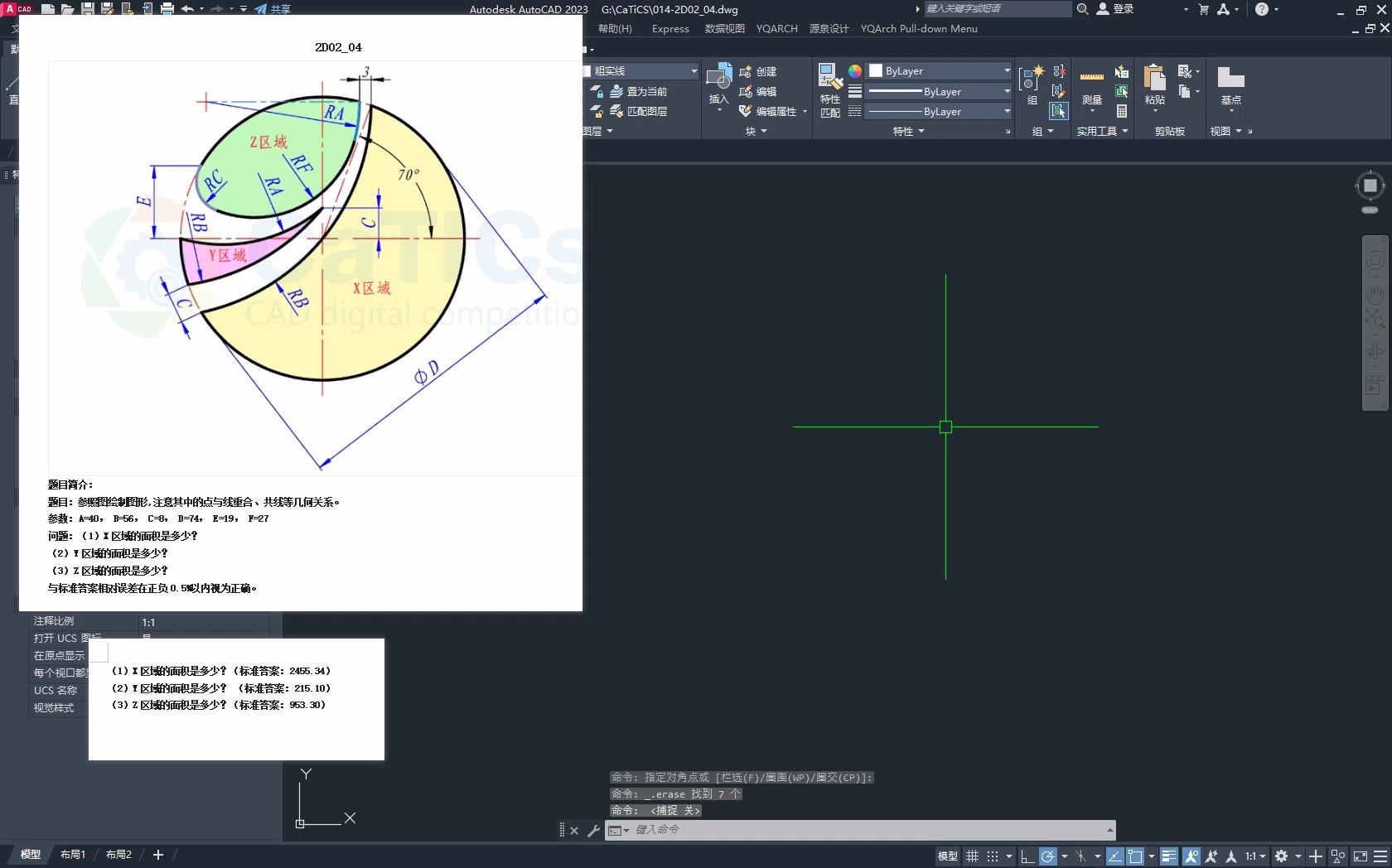The width and height of the screenshot is (1392, 868).
Task: Open the quick calculator icon in utilities panel
Action: click(x=1121, y=111)
